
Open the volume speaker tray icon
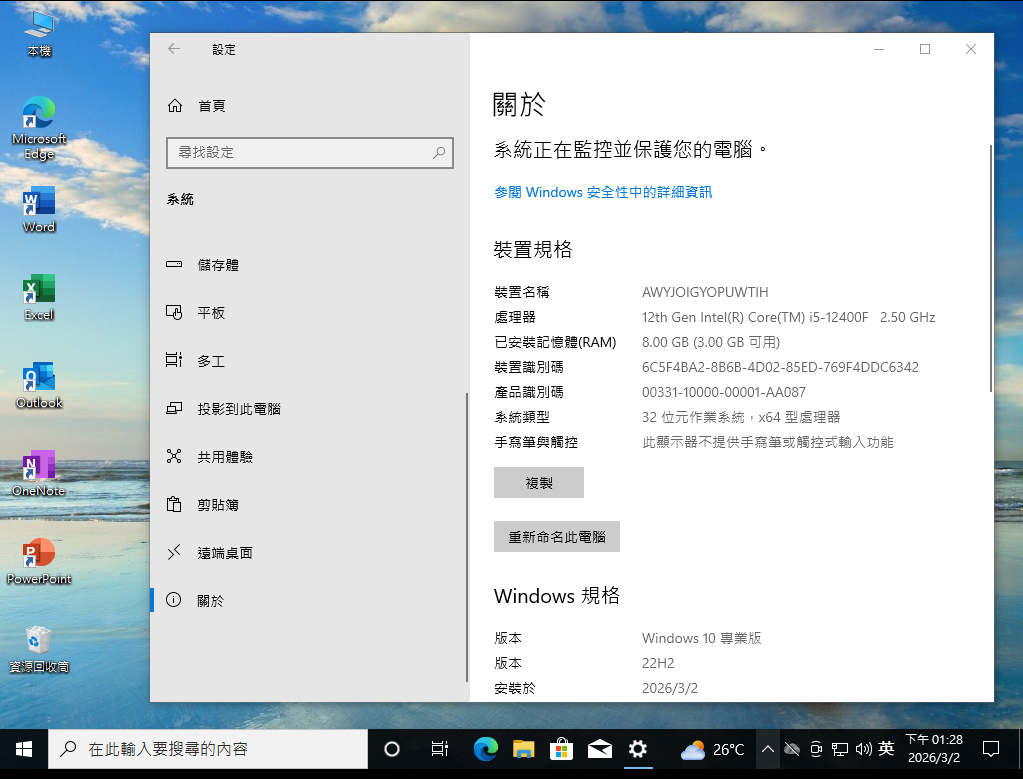(x=863, y=749)
